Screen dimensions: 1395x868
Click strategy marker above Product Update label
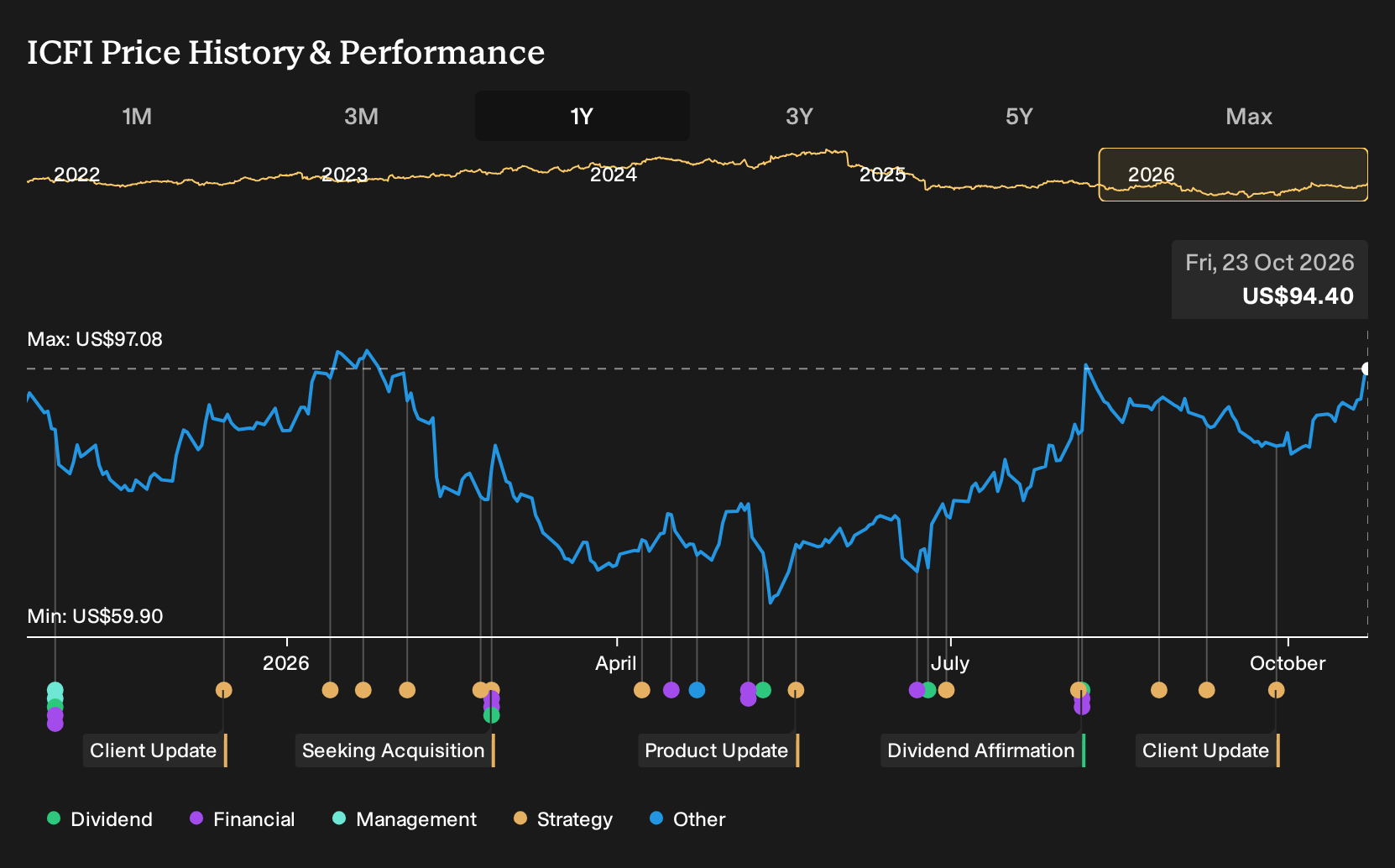pos(796,690)
